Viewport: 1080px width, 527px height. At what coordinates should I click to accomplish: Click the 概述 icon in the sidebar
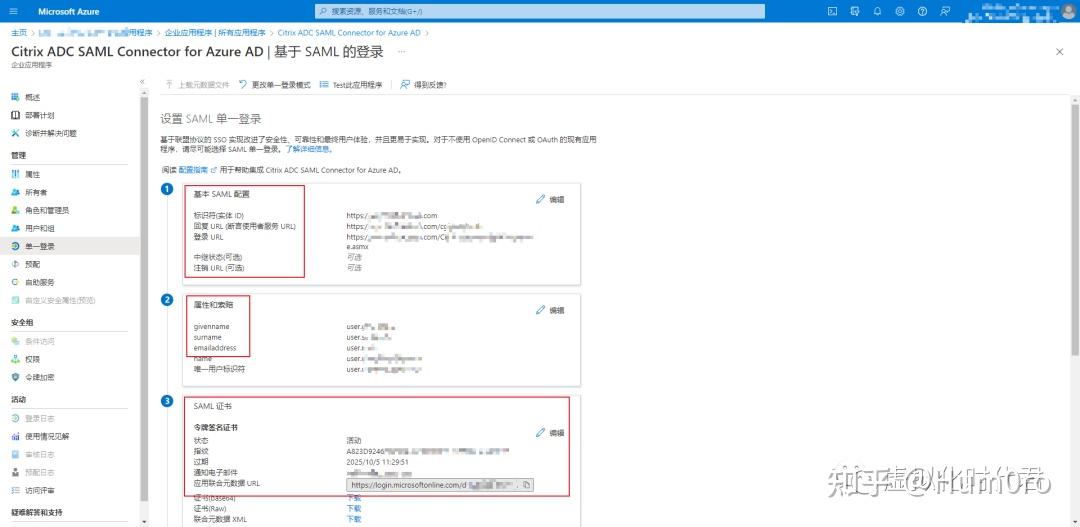click(15, 97)
